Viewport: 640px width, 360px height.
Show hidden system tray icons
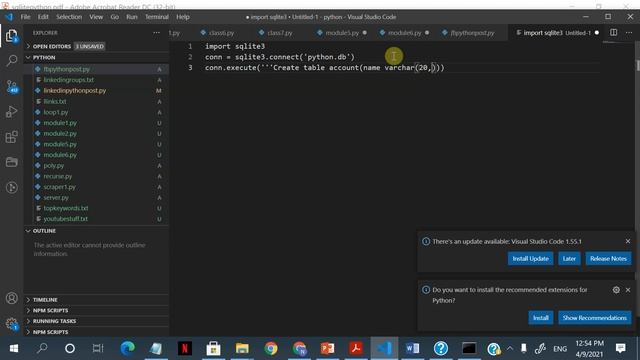(x=510, y=348)
